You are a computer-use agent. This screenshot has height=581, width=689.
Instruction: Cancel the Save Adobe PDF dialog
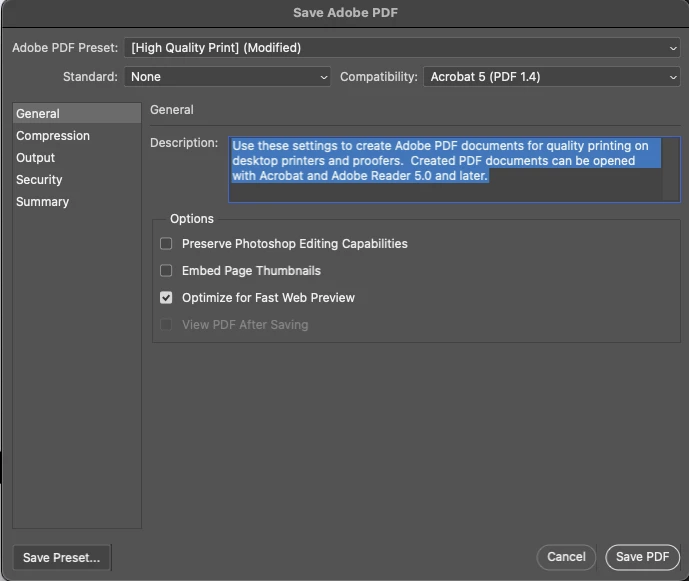coord(566,557)
